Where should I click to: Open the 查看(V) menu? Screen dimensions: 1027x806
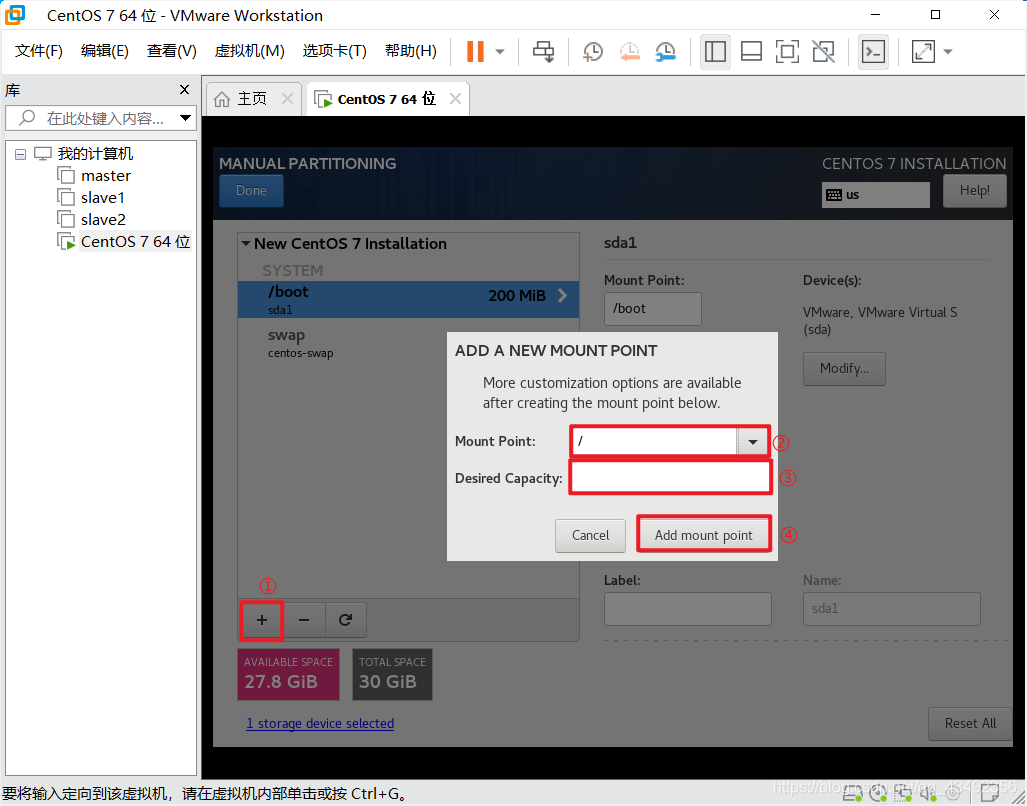pos(172,51)
